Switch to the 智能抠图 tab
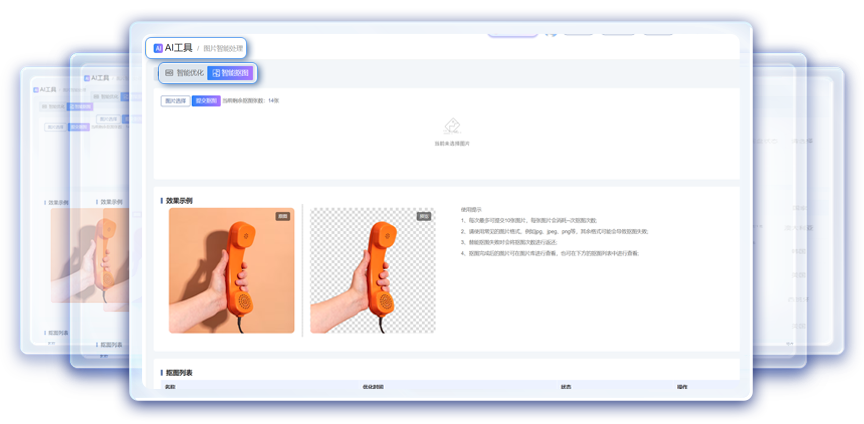This screenshot has height=424, width=864. coord(231,73)
